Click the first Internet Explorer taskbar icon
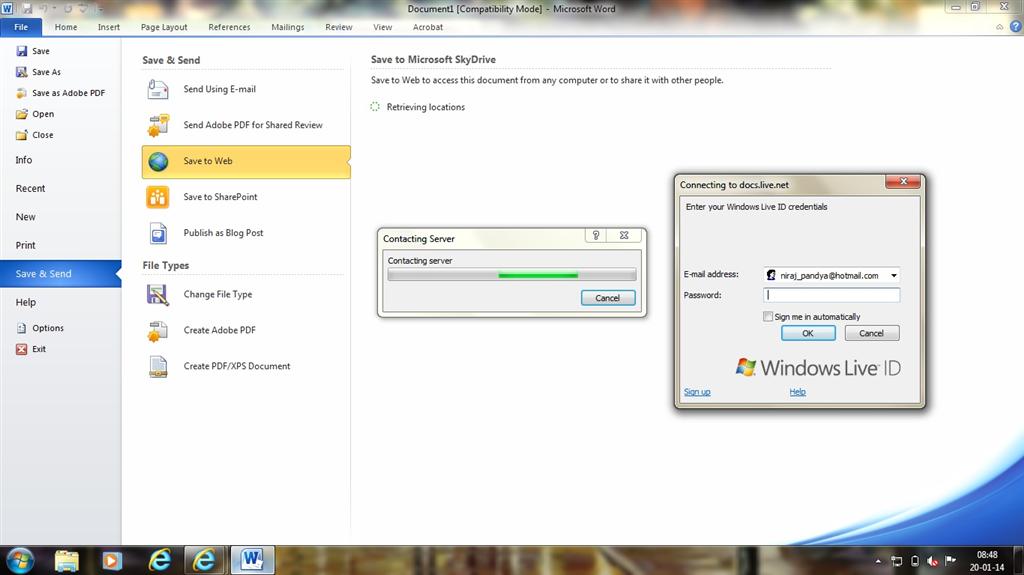The width and height of the screenshot is (1024, 575). pos(159,561)
